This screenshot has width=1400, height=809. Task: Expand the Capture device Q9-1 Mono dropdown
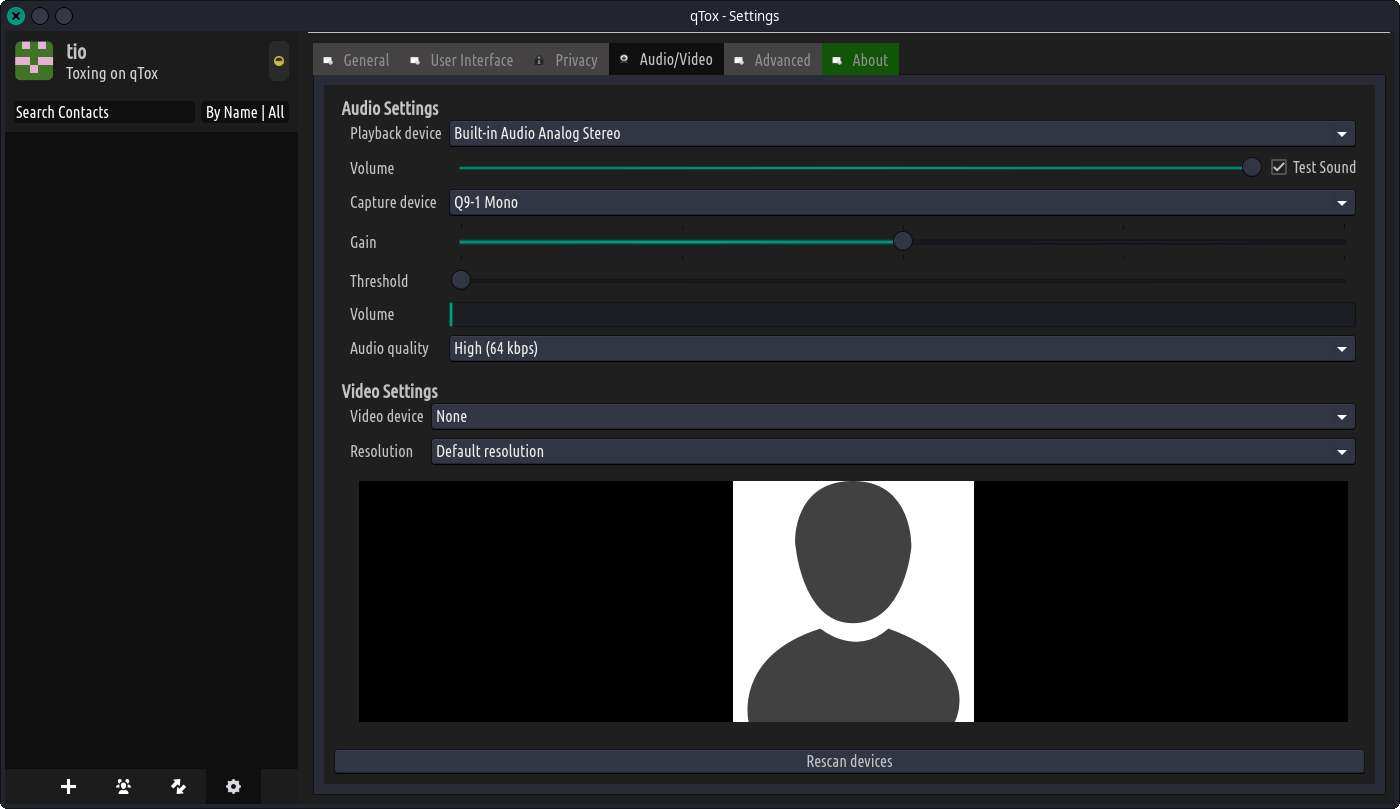coord(901,203)
